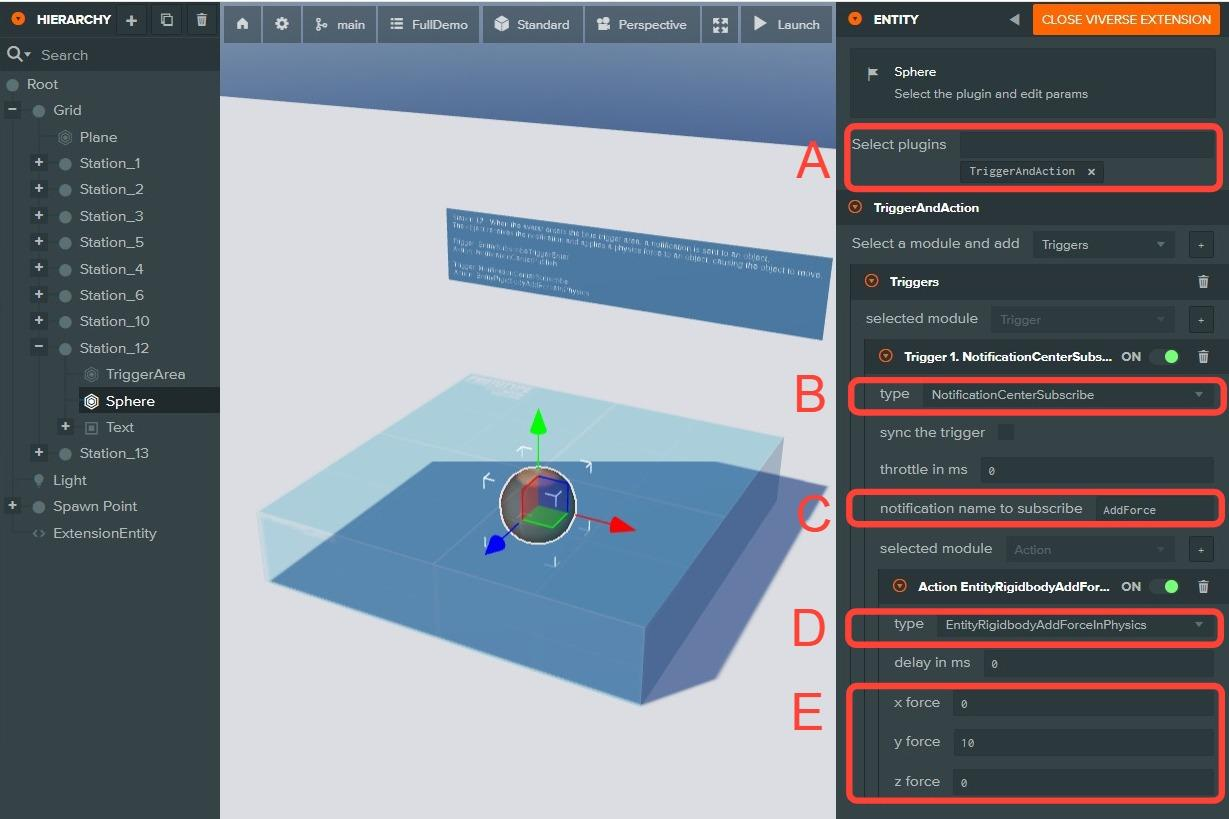This screenshot has height=819, width=1229.
Task: Remove the TriggerAndAction plugin tag
Action: click(1091, 172)
